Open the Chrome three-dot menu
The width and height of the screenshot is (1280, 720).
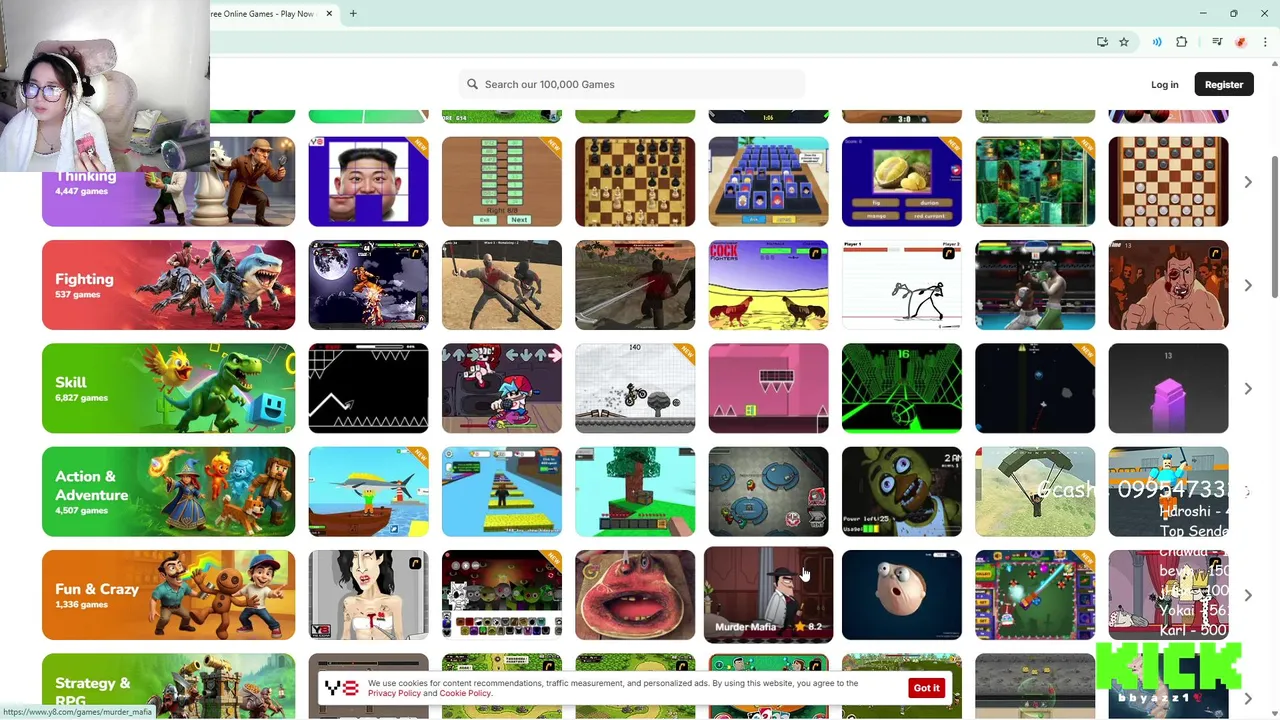(1265, 42)
